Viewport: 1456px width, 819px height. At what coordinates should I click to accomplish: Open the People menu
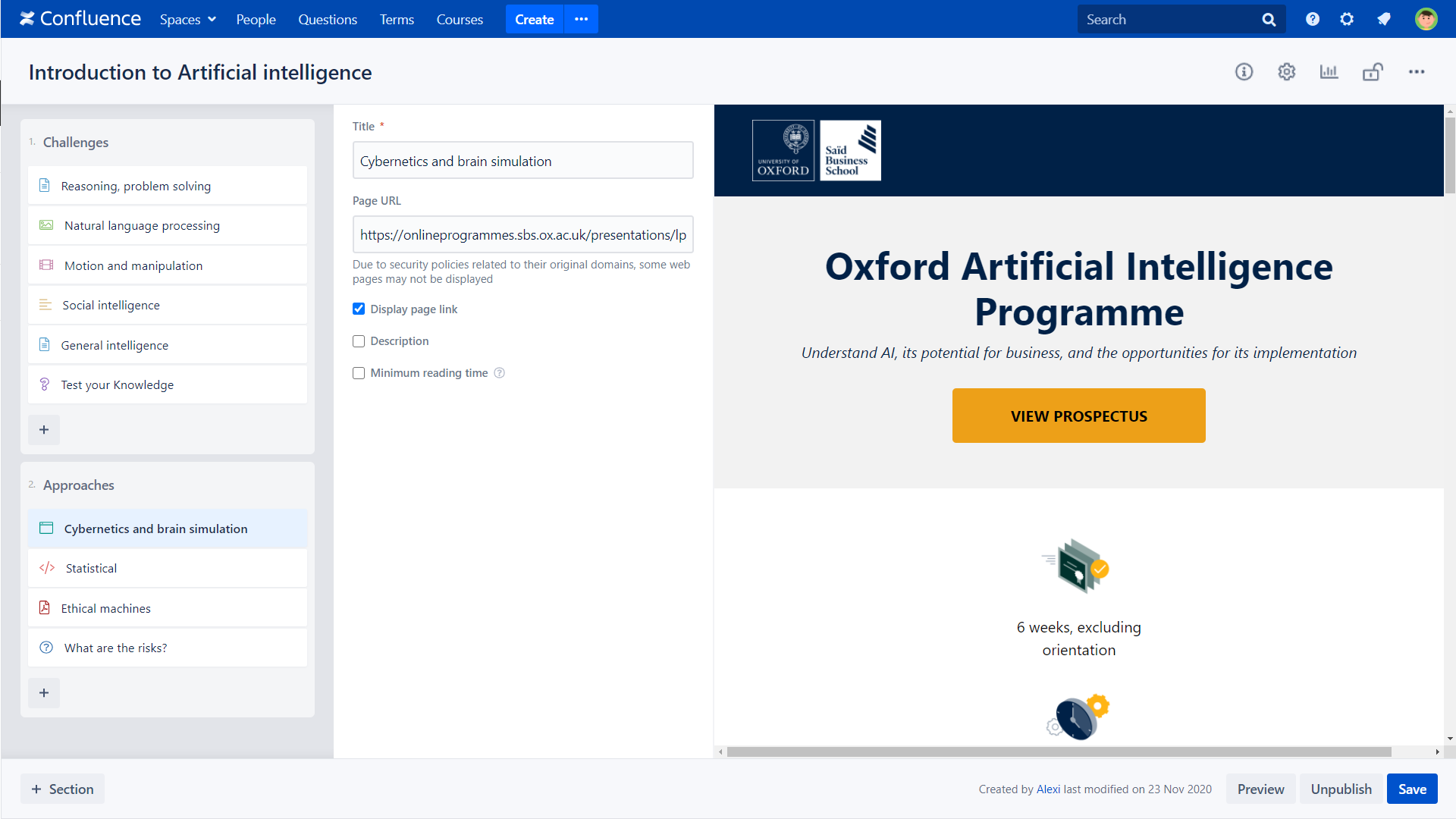click(256, 20)
